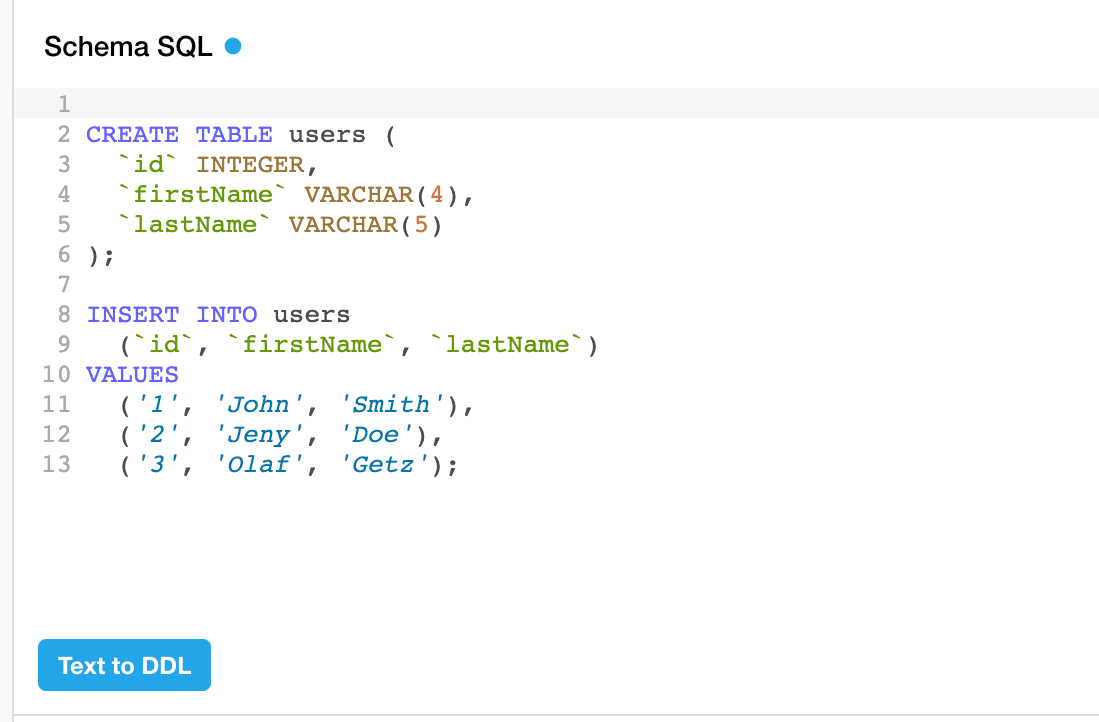Click the 'Smith' string value

[x=391, y=405]
